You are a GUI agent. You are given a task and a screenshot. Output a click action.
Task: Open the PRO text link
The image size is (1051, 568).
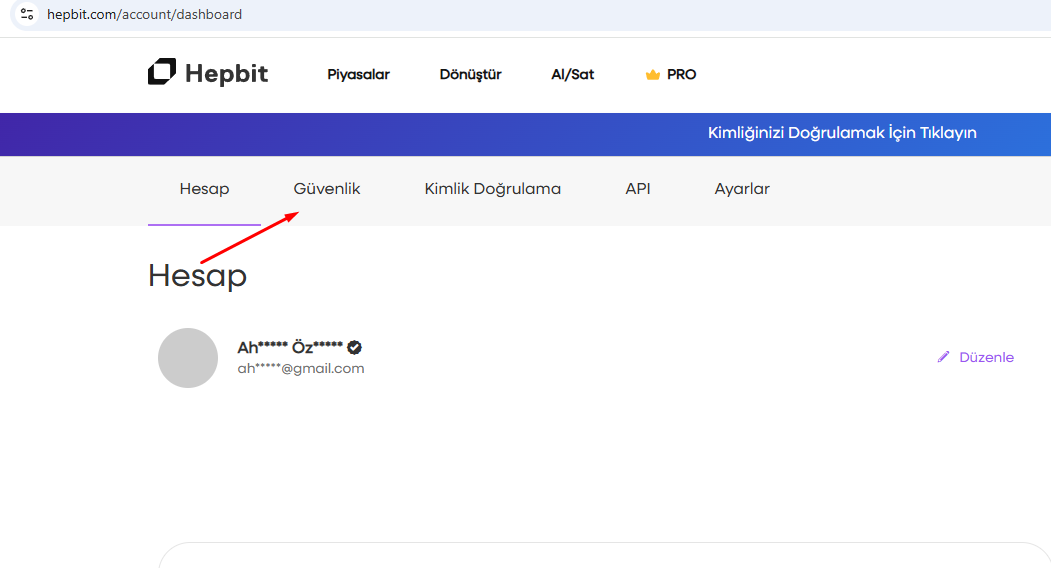(681, 74)
